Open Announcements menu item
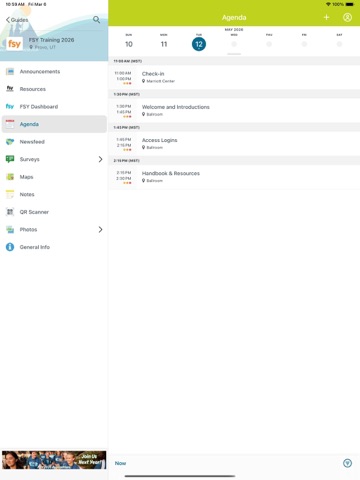 [54, 71]
